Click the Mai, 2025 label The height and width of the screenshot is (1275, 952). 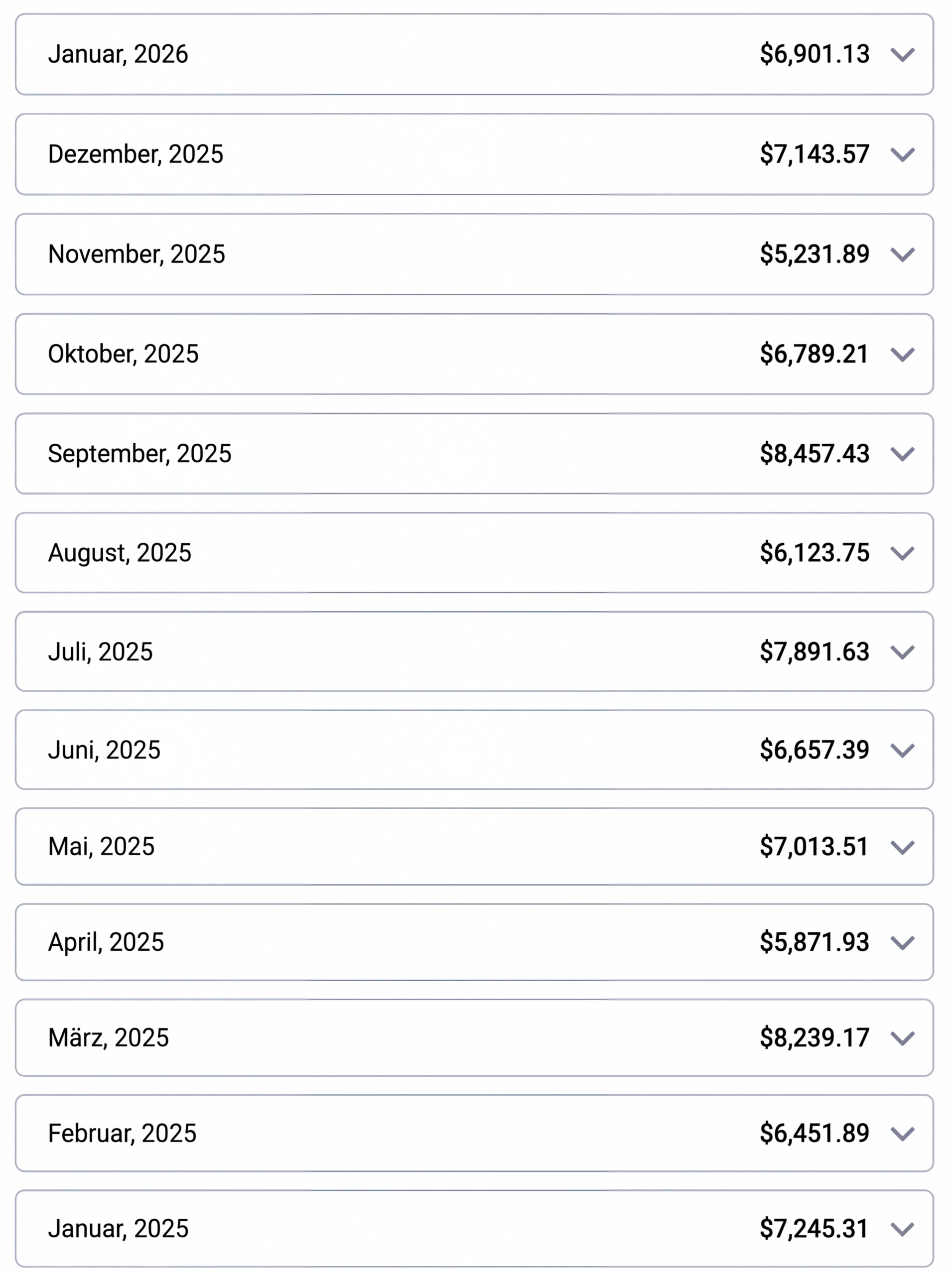point(102,846)
